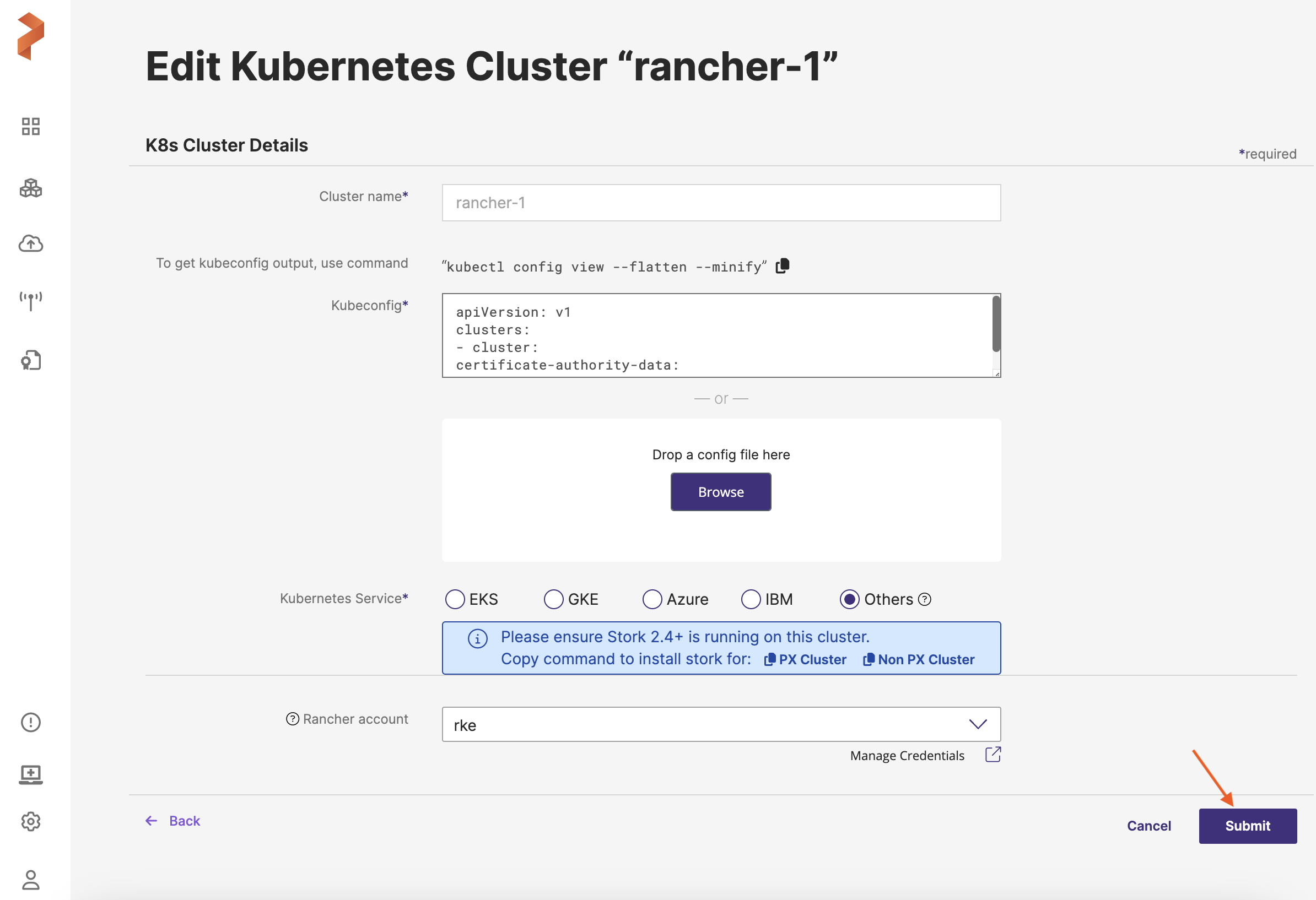This screenshot has width=1316, height=900.
Task: Click the Rancher account help icon
Action: 292,719
